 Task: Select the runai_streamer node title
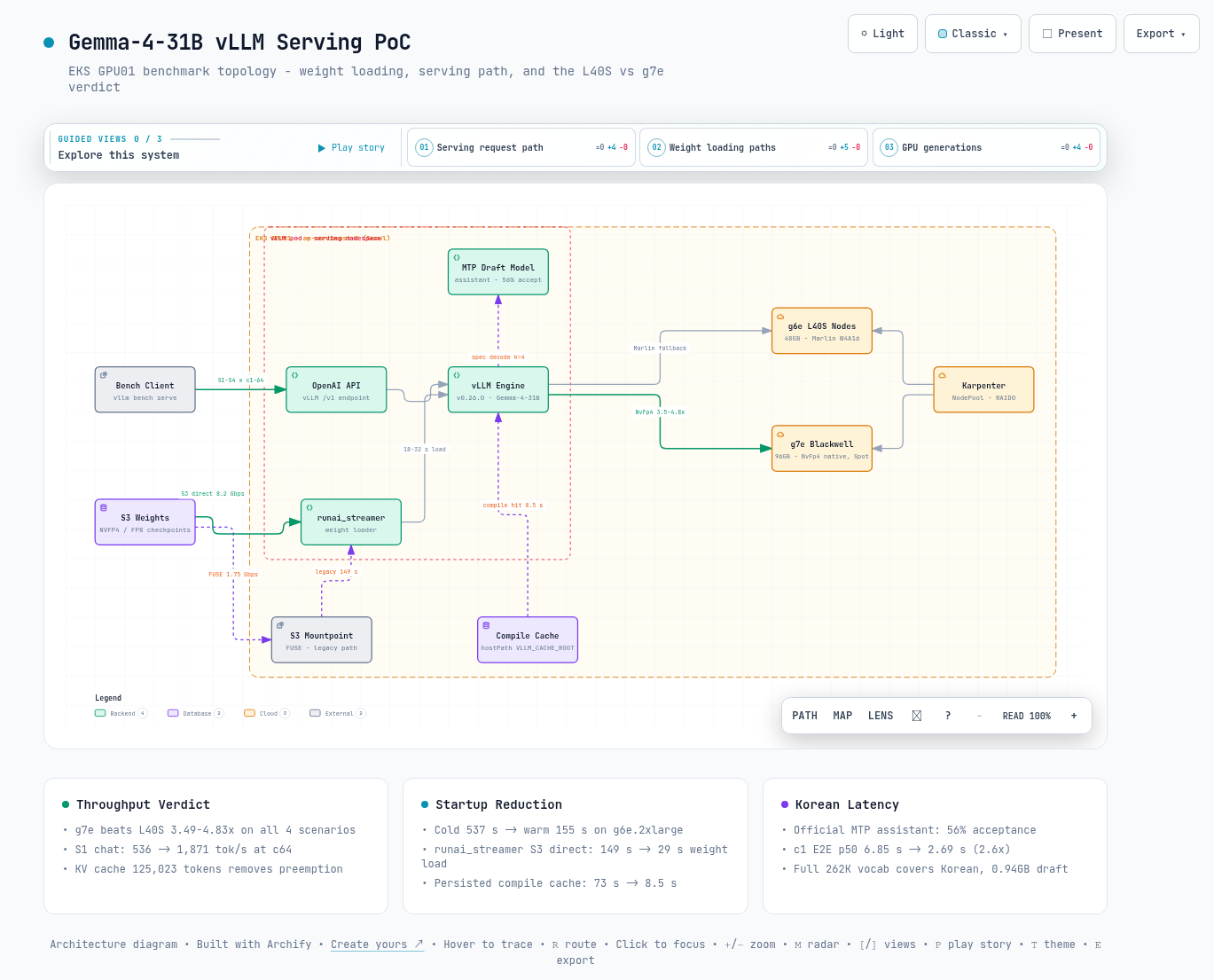pyautogui.click(x=351, y=518)
